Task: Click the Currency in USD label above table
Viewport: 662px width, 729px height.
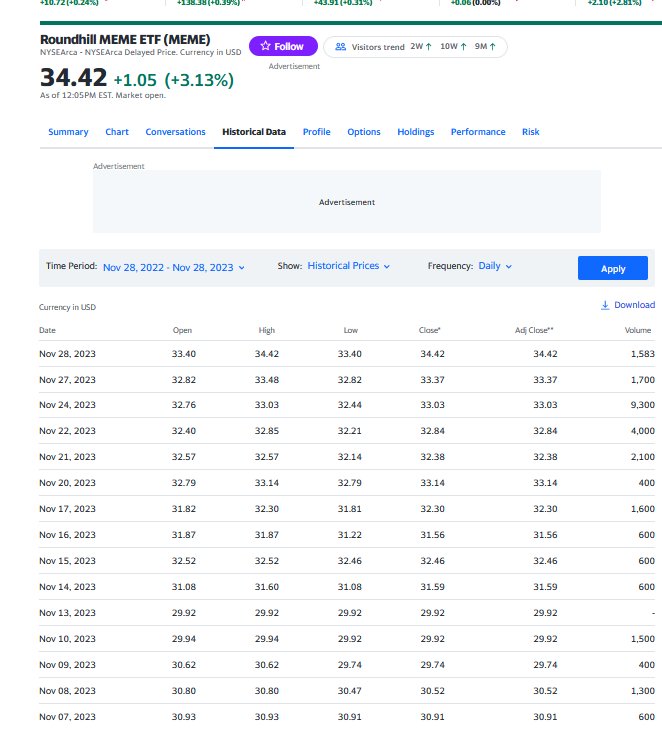Action: (x=67, y=307)
